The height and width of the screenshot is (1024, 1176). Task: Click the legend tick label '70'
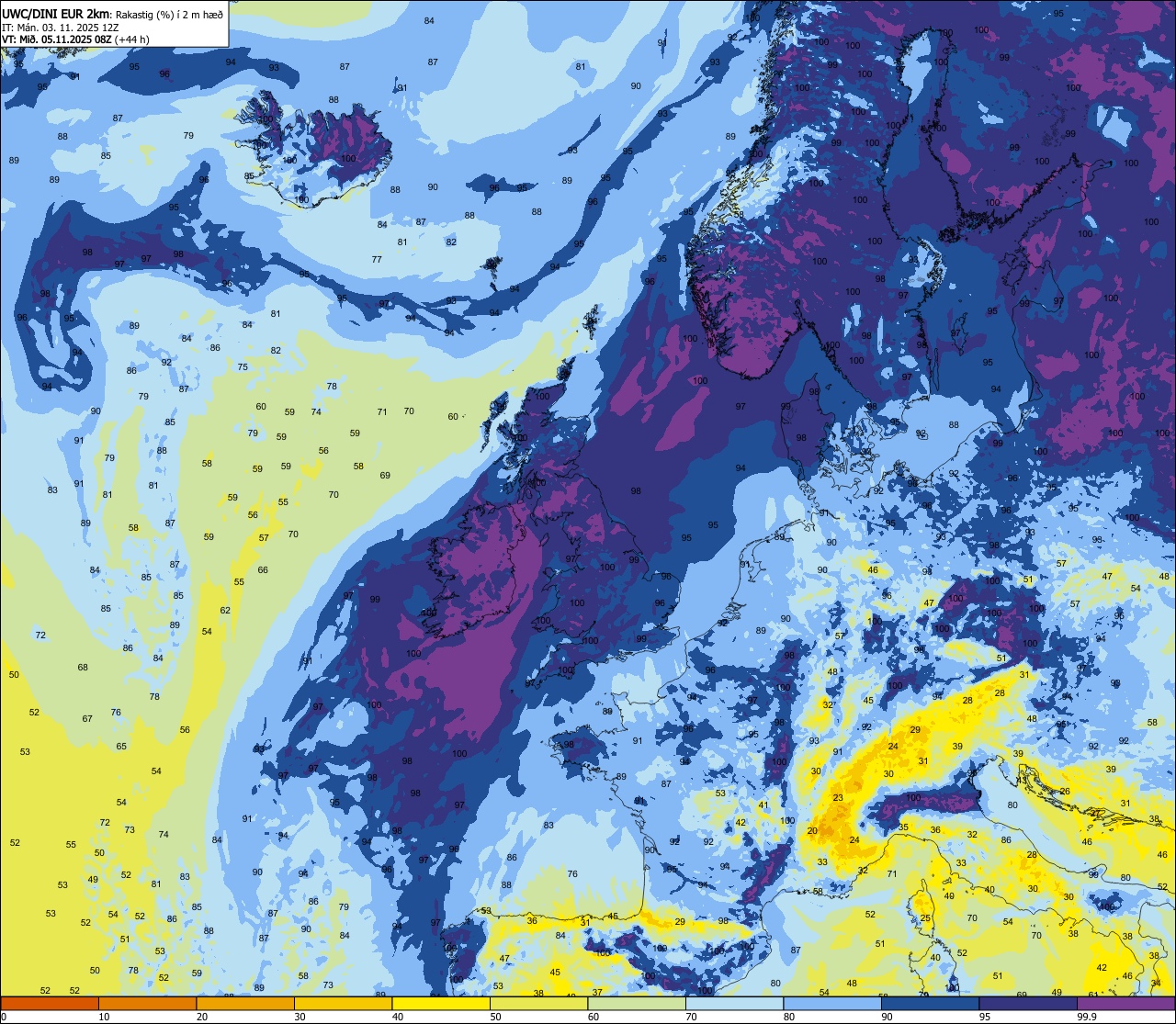(691, 1017)
